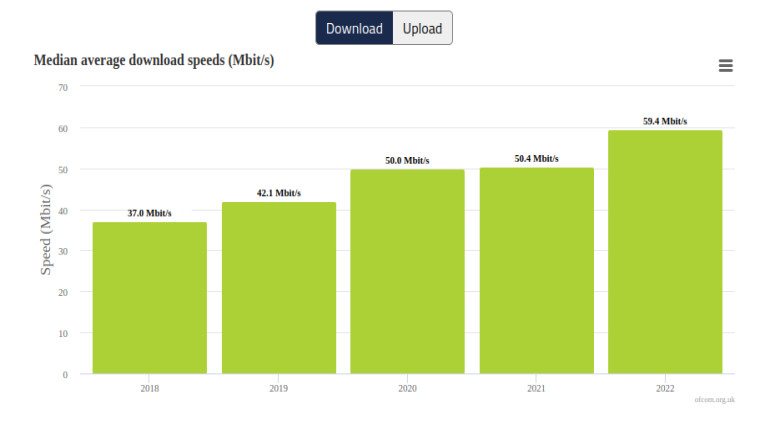Select the 50.0 Mbit/s label
The height and width of the screenshot is (428, 760).
[x=407, y=160]
